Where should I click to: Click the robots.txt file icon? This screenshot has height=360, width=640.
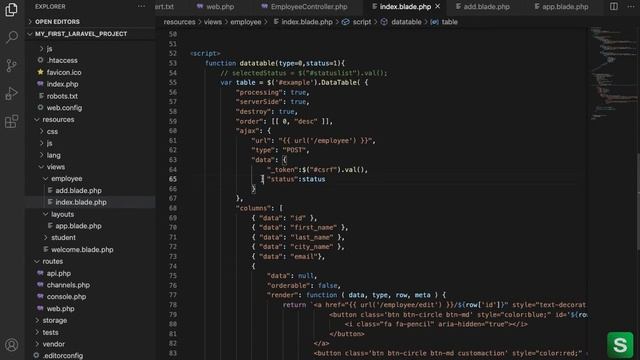click(41, 96)
